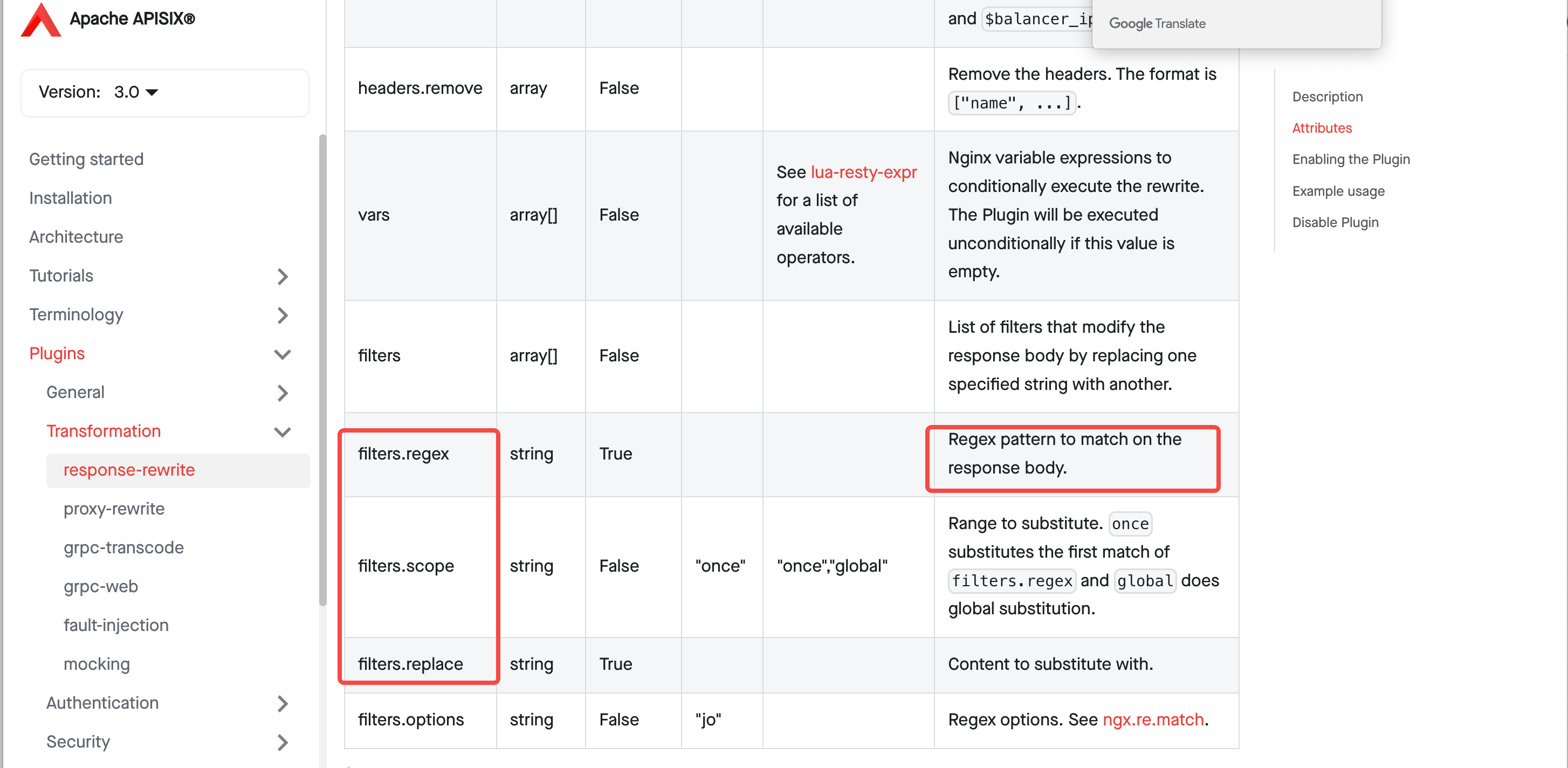The height and width of the screenshot is (768, 1568).
Task: Follow the lua-resty-expr link
Action: tap(863, 173)
